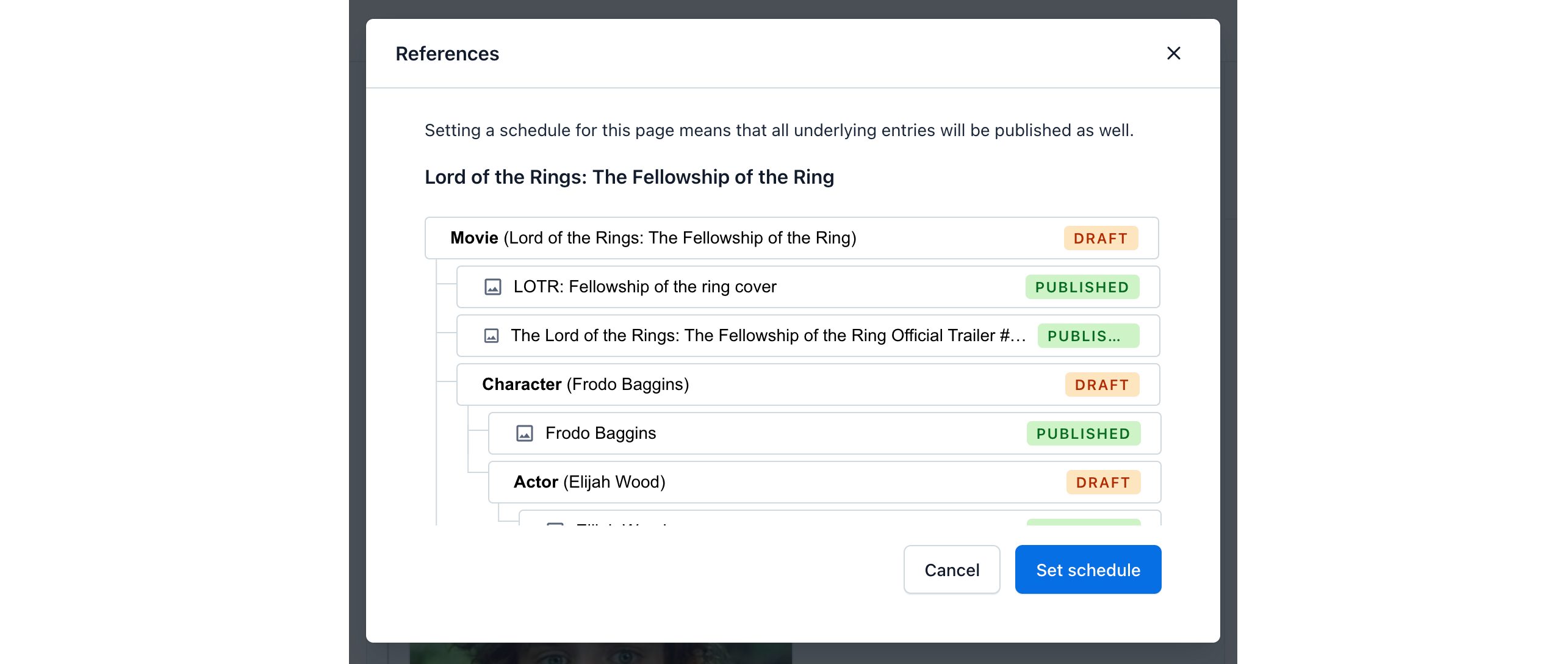Select the Frodo Baggins image asset row
The width and height of the screenshot is (1568, 664).
point(600,433)
